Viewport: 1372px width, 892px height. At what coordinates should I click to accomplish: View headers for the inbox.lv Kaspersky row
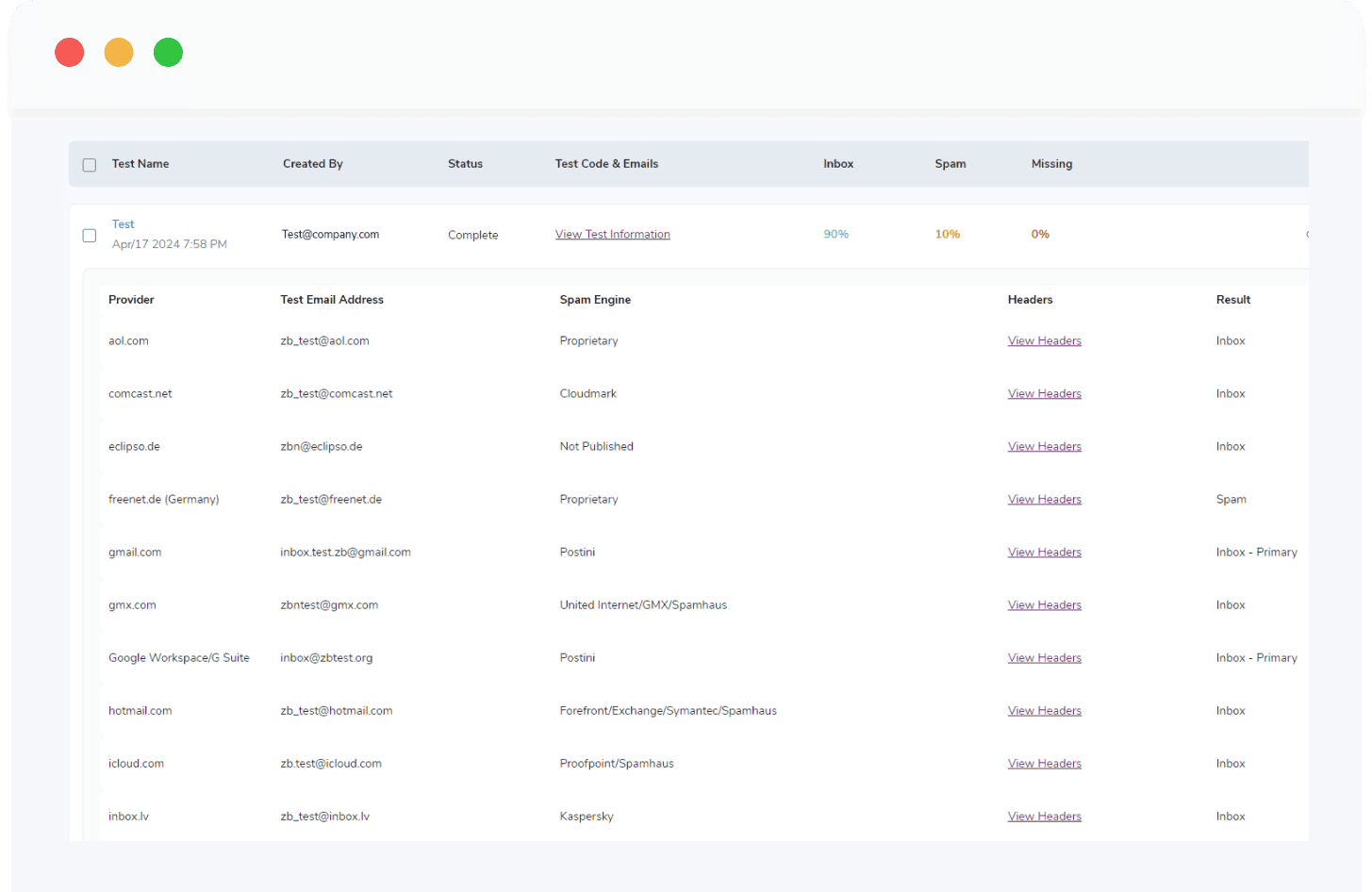[1044, 816]
